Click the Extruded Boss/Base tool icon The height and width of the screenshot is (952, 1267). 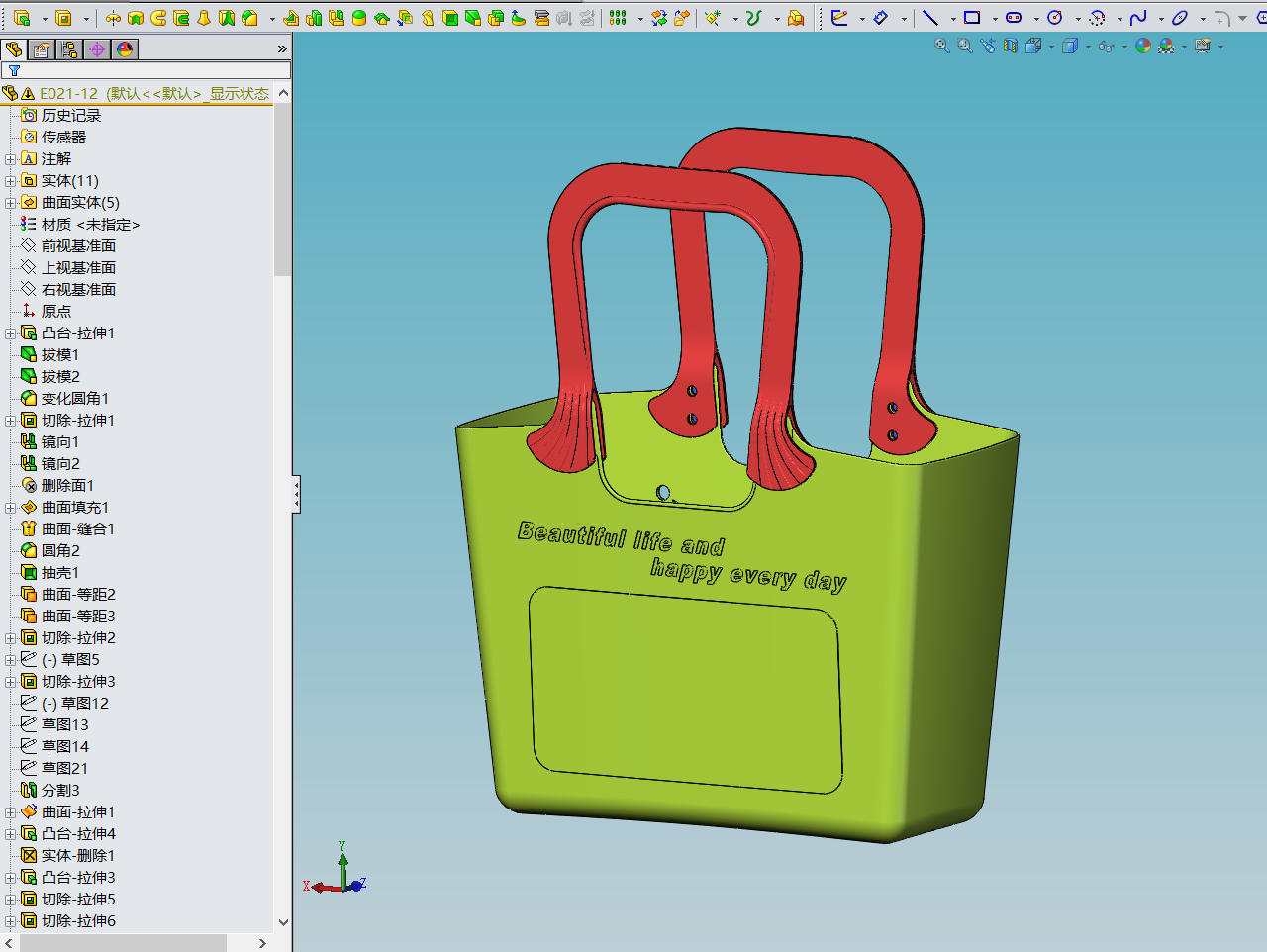[x=22, y=18]
